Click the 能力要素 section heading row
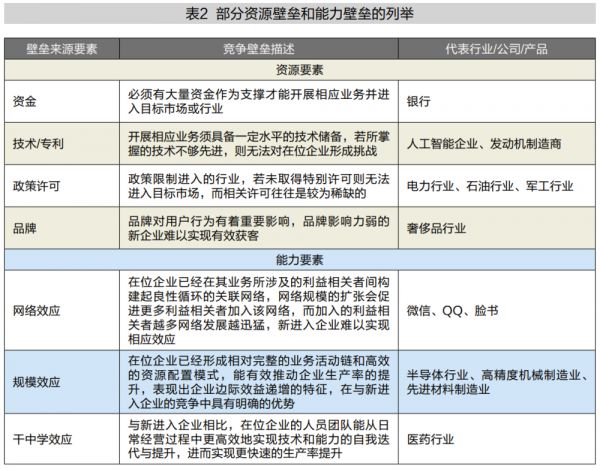This screenshot has height=469, width=600. (x=300, y=258)
